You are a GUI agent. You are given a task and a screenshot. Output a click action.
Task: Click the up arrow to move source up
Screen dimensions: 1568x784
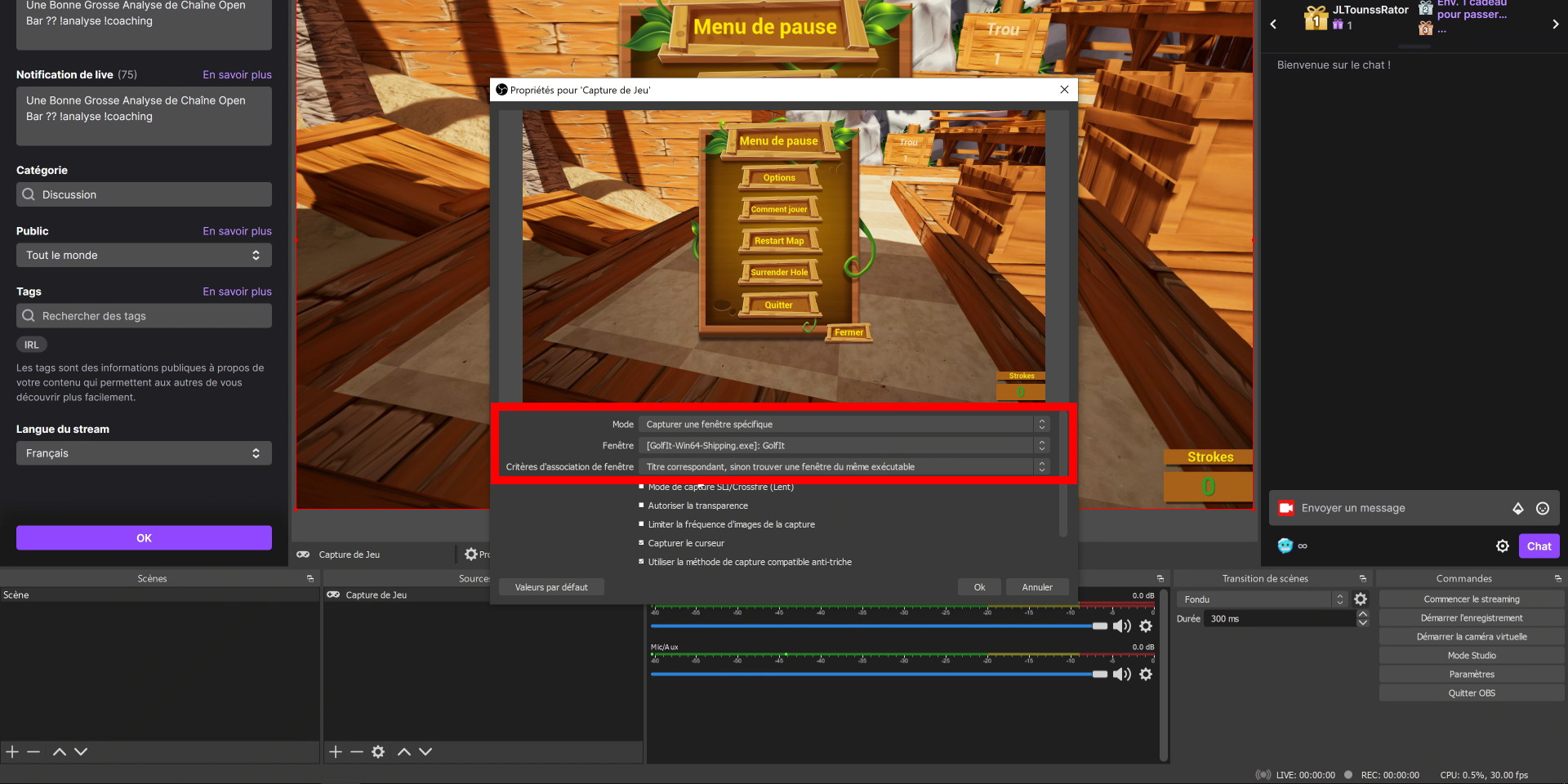pos(403,751)
